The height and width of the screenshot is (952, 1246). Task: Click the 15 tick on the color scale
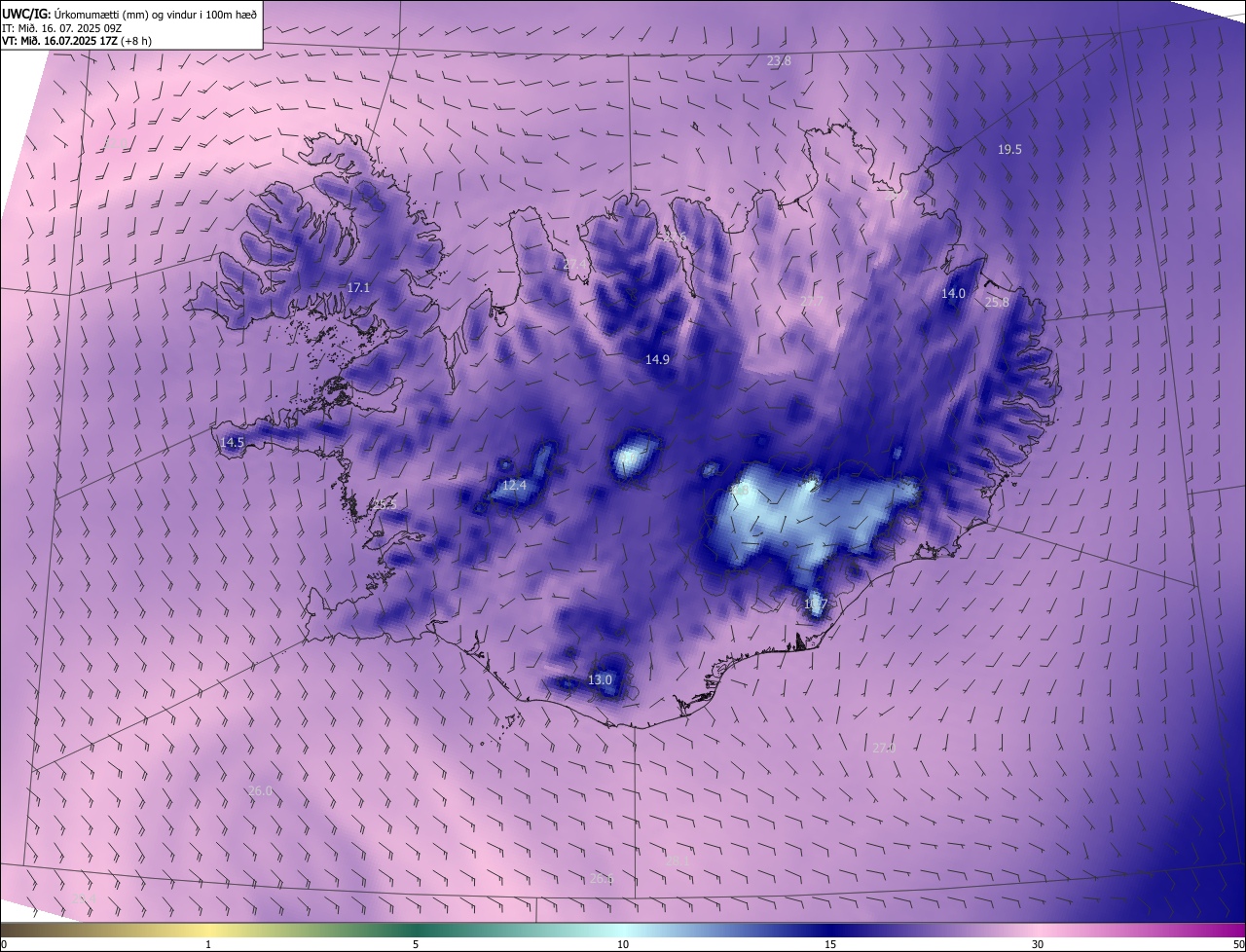tap(830, 944)
